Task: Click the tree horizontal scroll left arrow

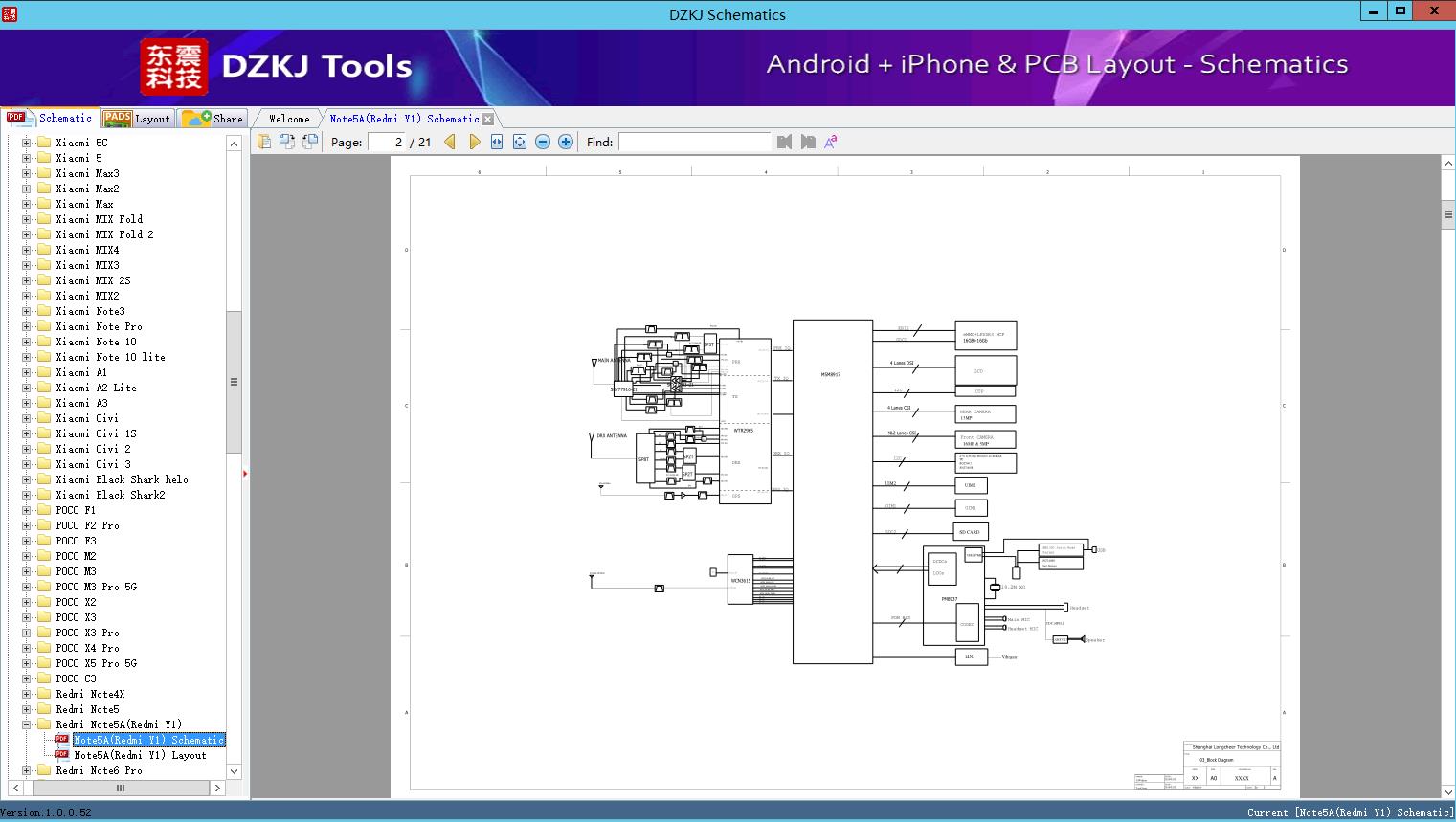Action: tap(14, 788)
